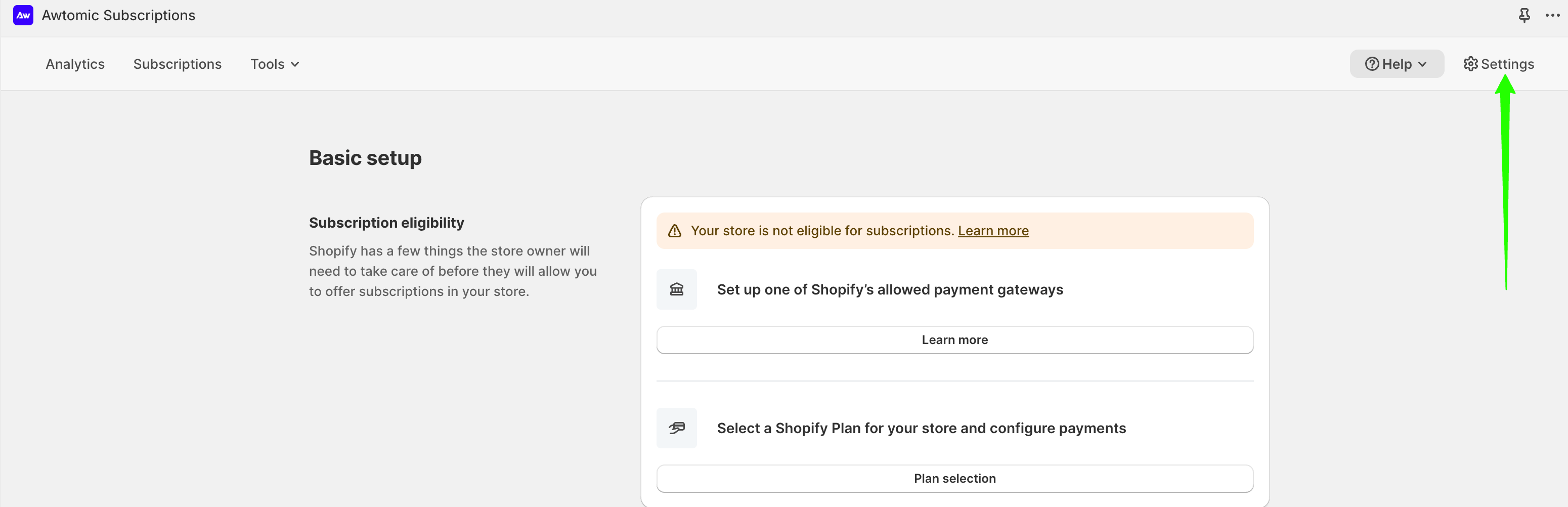Image resolution: width=1568 pixels, height=507 pixels.
Task: Click 'Your store is not eligible for subscriptions' text
Action: (822, 231)
